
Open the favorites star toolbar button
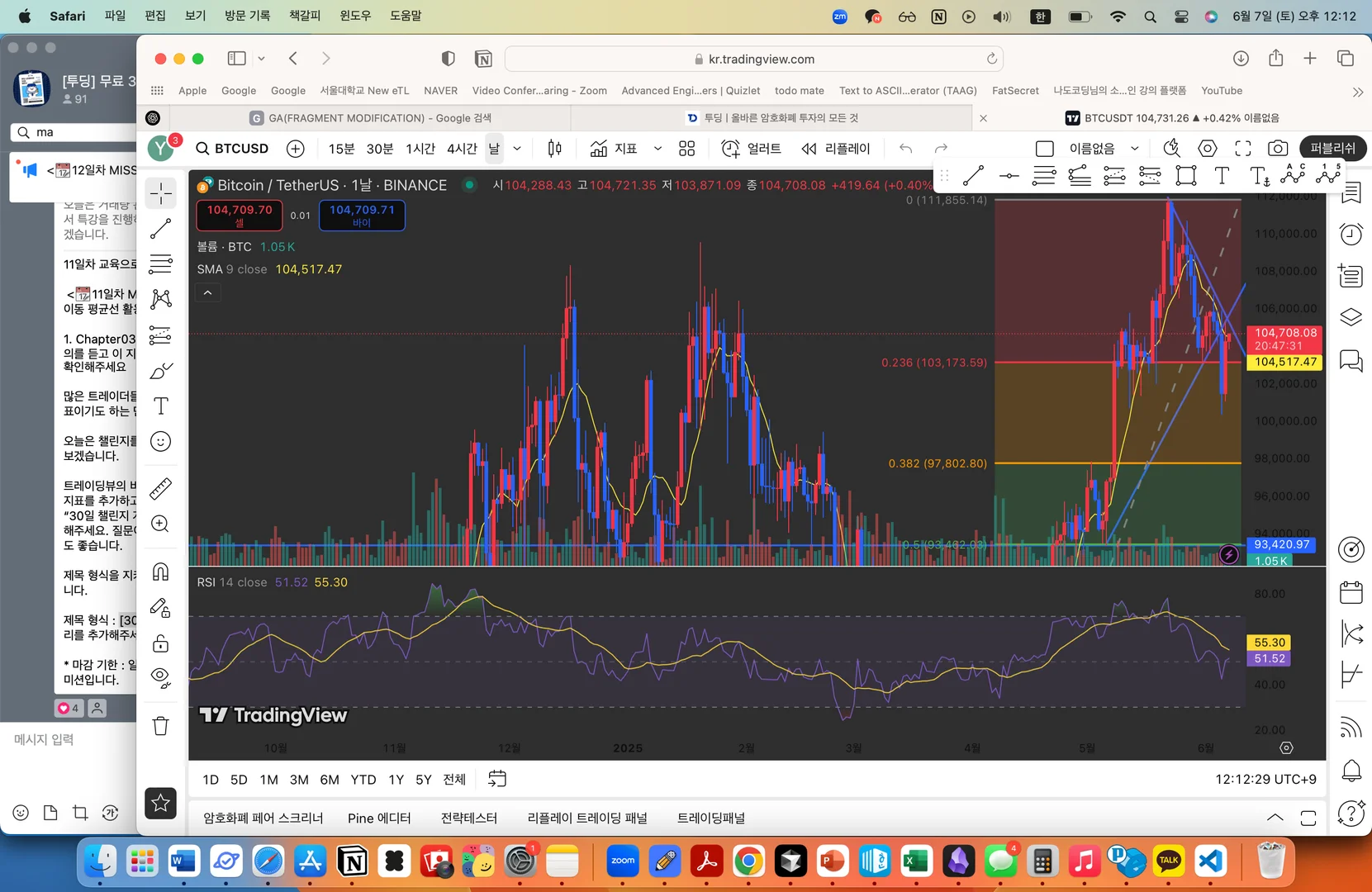161,803
